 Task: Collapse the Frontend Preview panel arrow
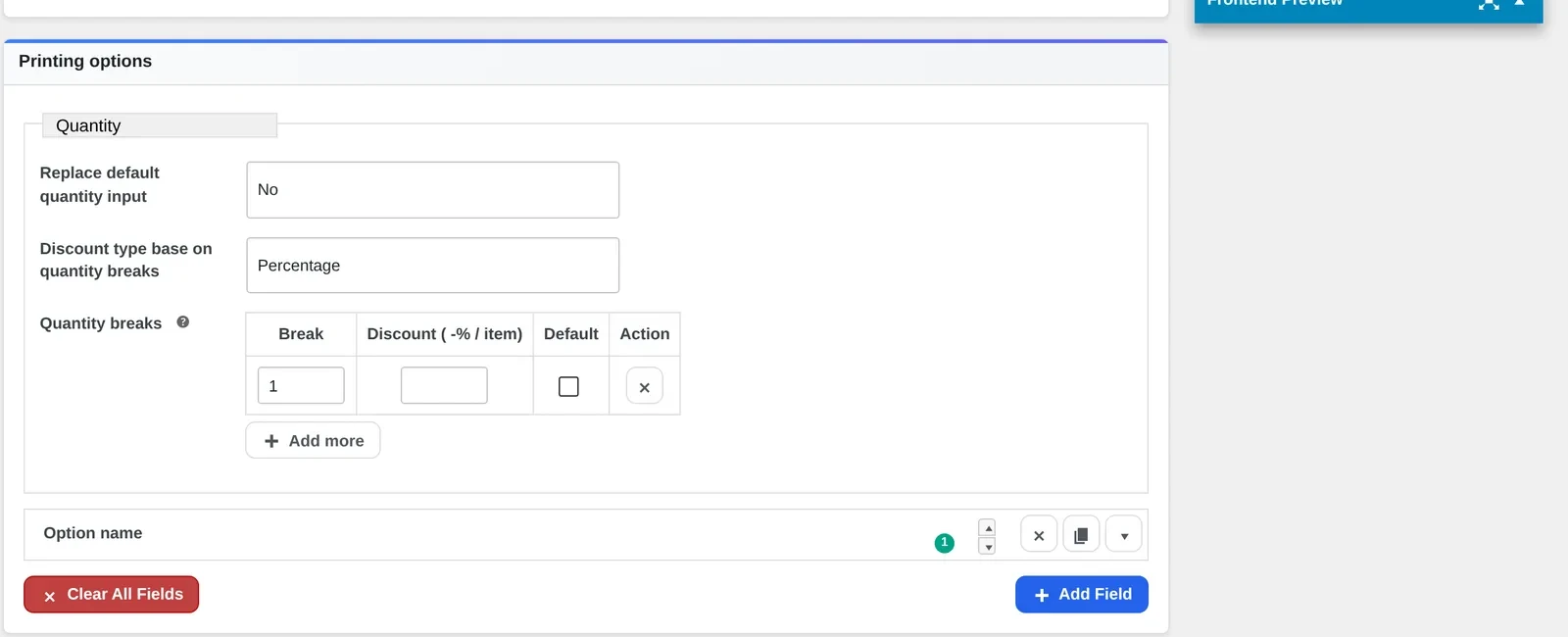coord(1520,3)
